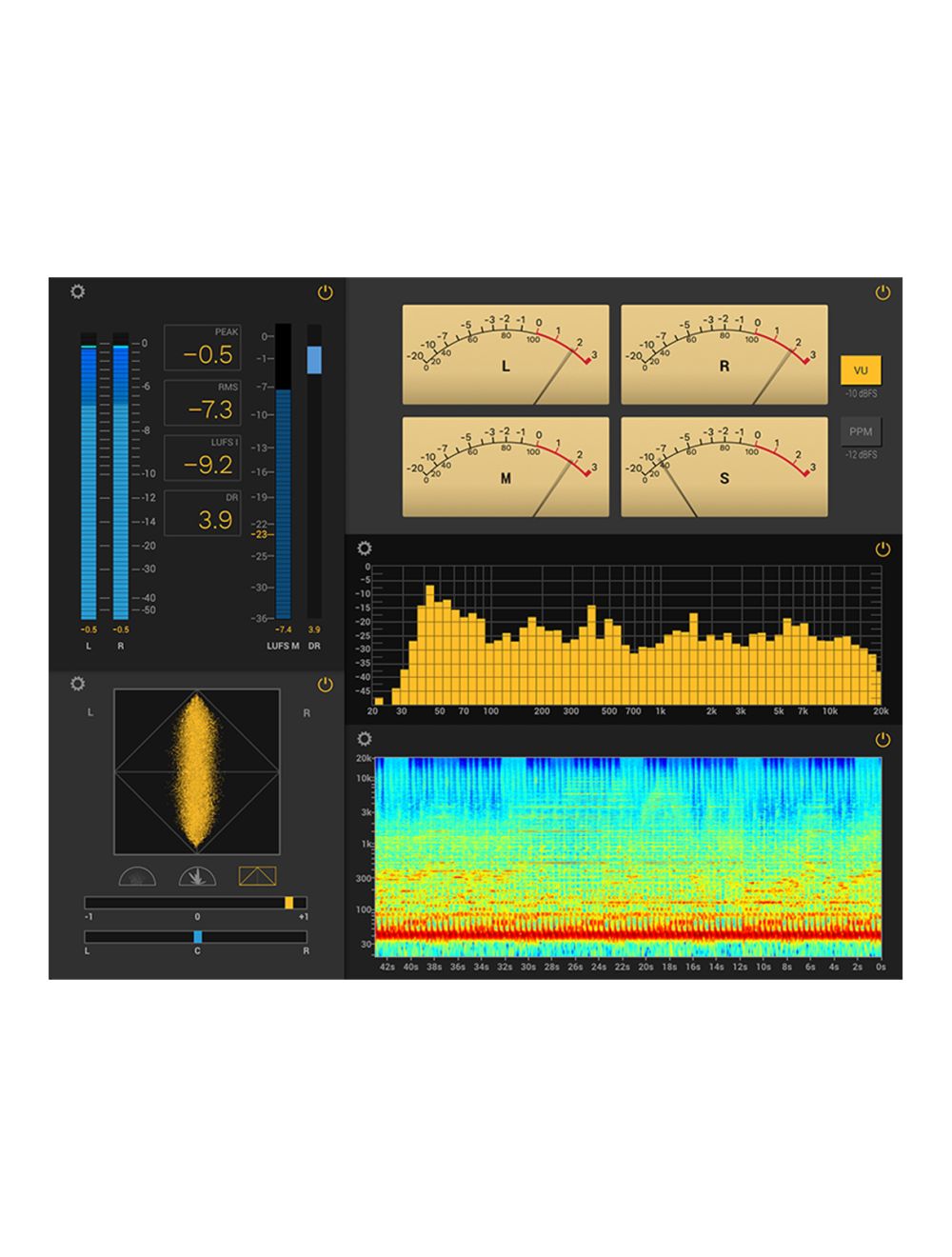Open the spectrum analyzer settings gear

point(365,548)
